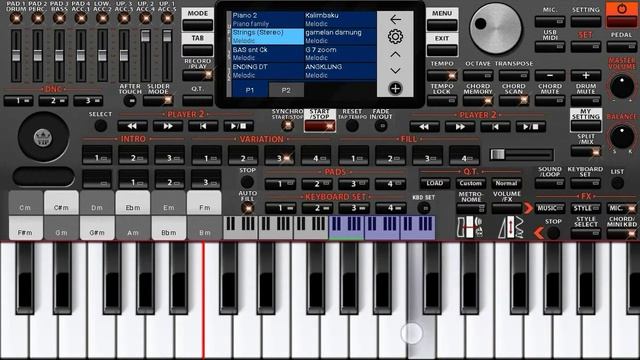This screenshot has height=360, width=640.
Task: Tap the keyboard lock icon under METRONOME
Action: 470,227
